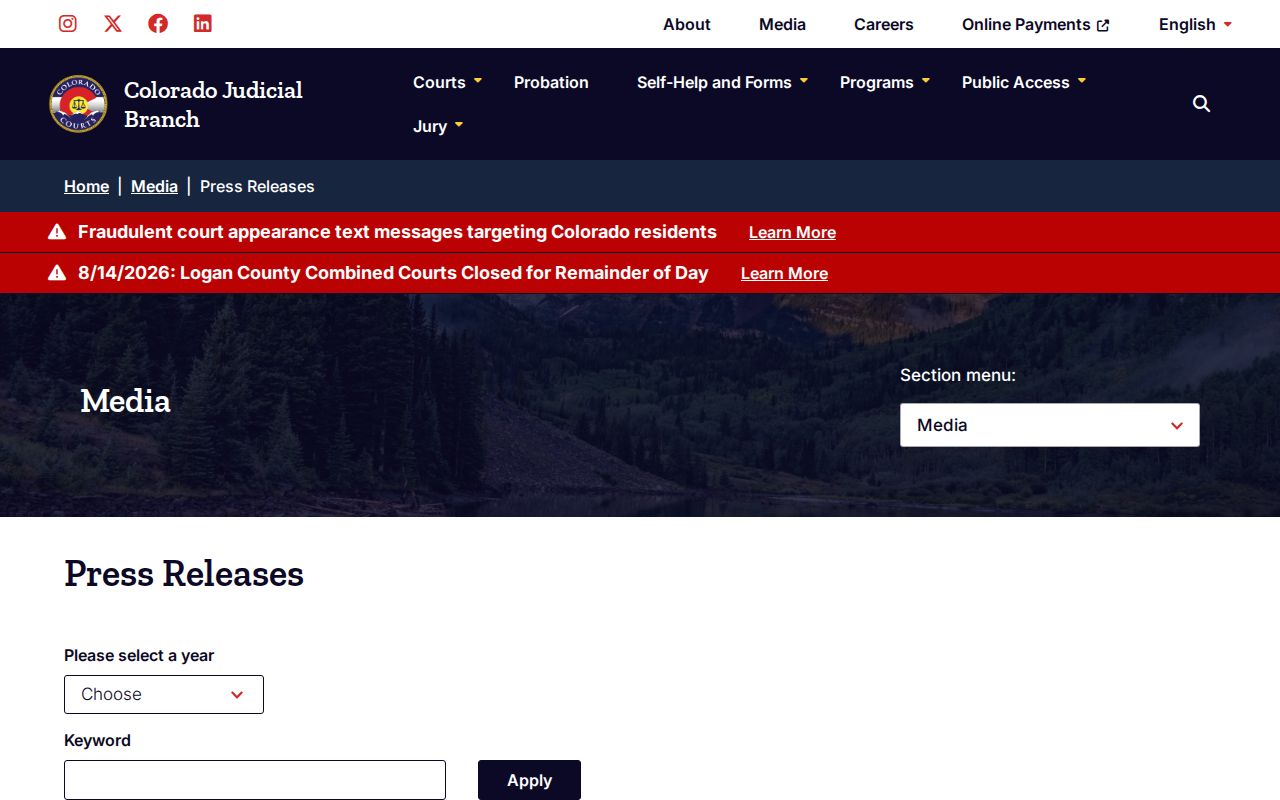Click the Home breadcrumb link

point(87,186)
